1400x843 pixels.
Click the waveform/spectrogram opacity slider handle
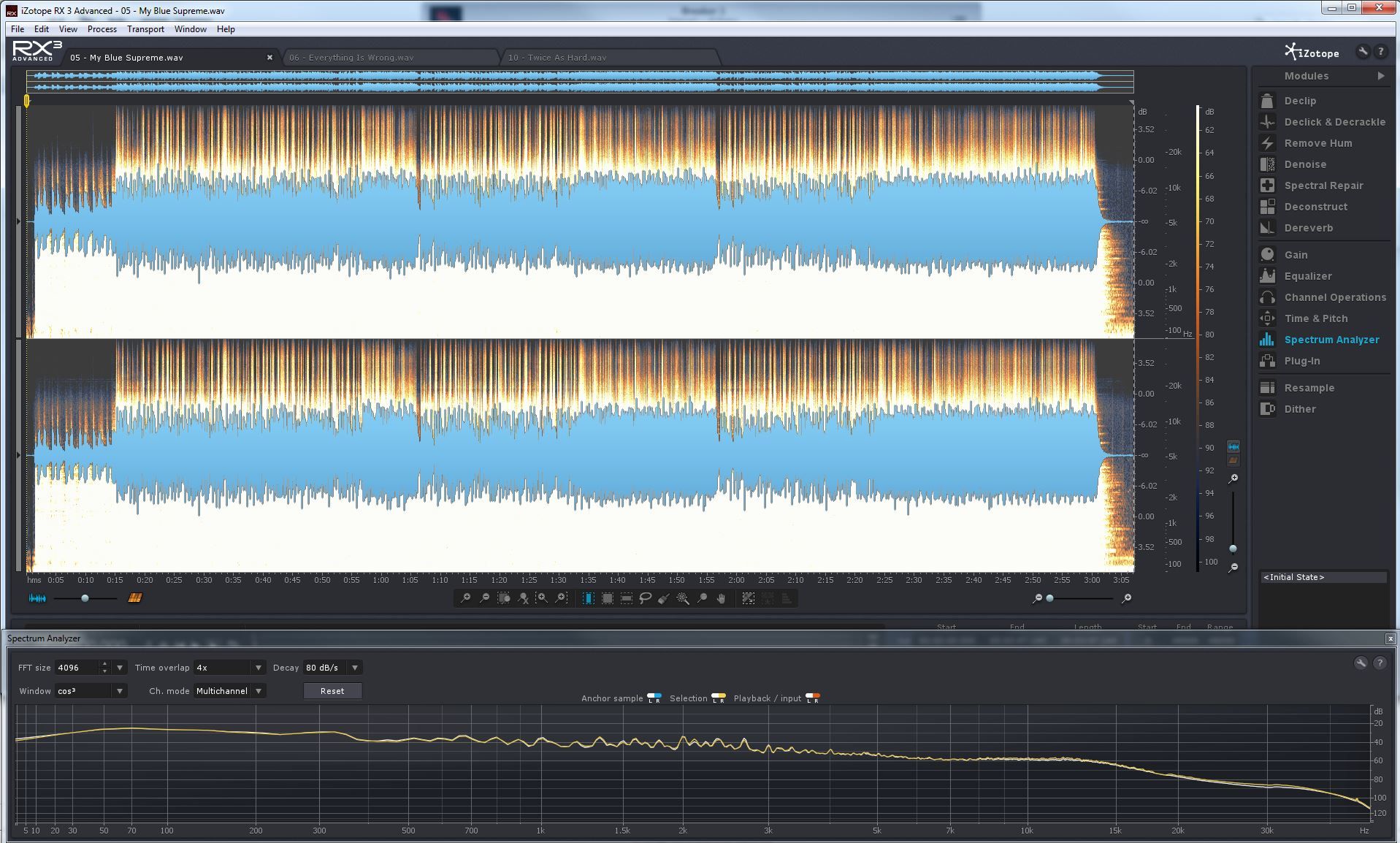[x=85, y=598]
